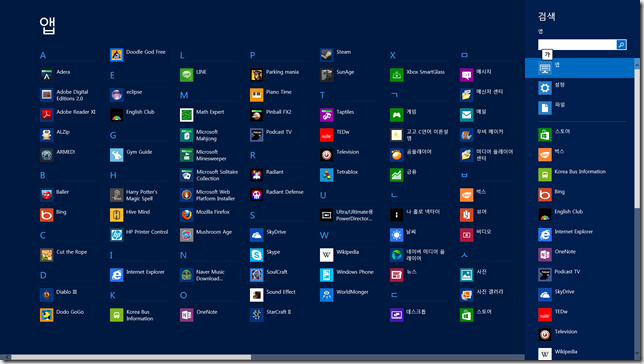The height and width of the screenshot is (364, 644).
Task: Open the Dodo GoGo icon
Action: (46, 315)
